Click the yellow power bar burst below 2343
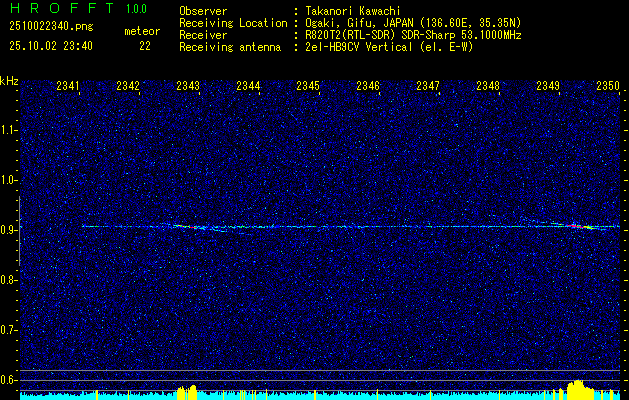 [187, 392]
